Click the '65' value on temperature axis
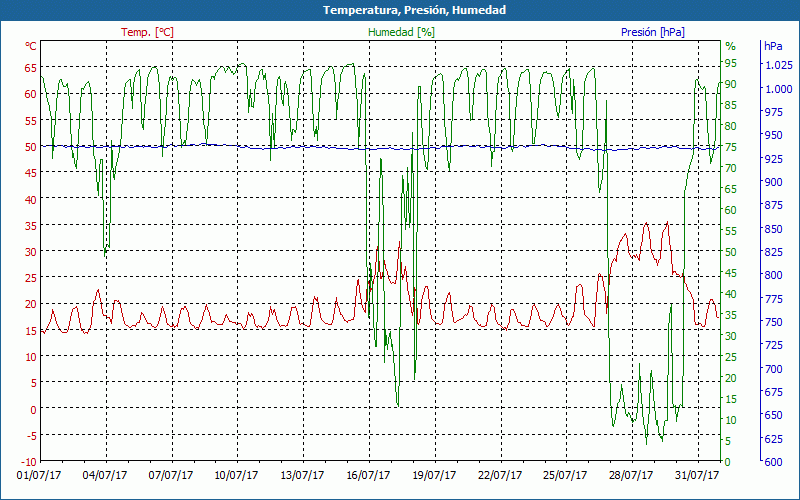The image size is (800, 500). click(31, 67)
